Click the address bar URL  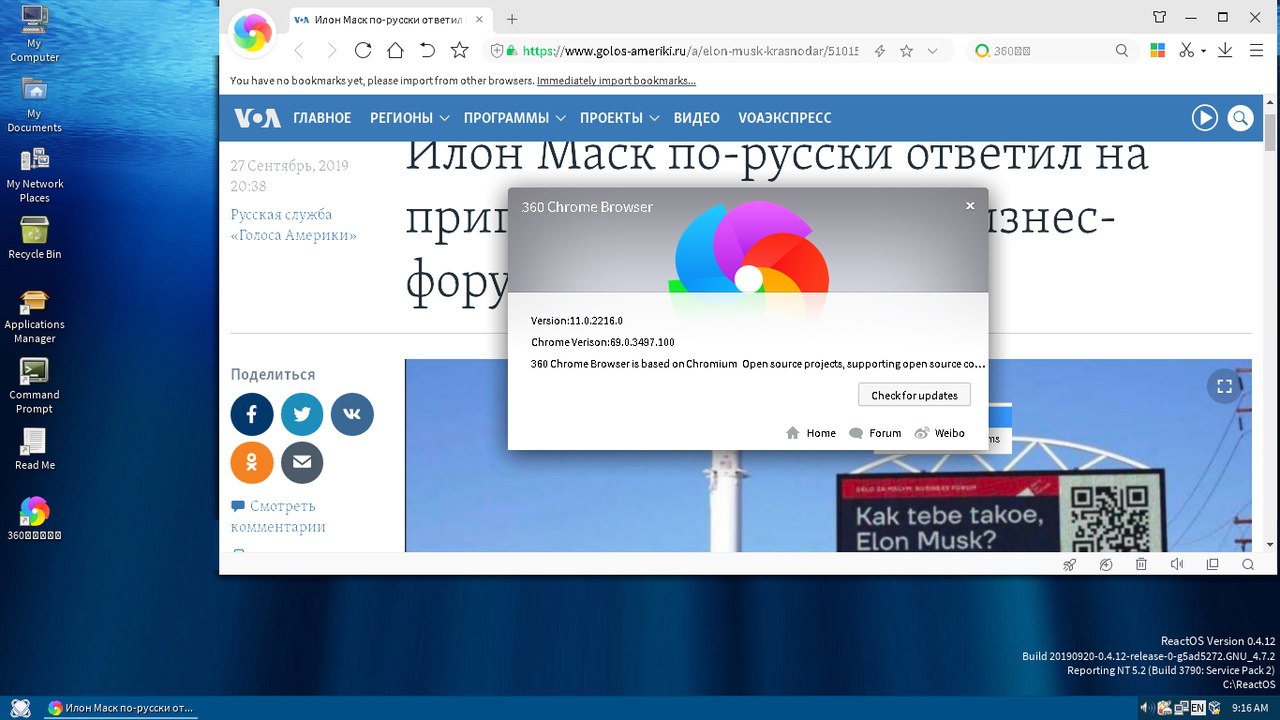coord(690,51)
